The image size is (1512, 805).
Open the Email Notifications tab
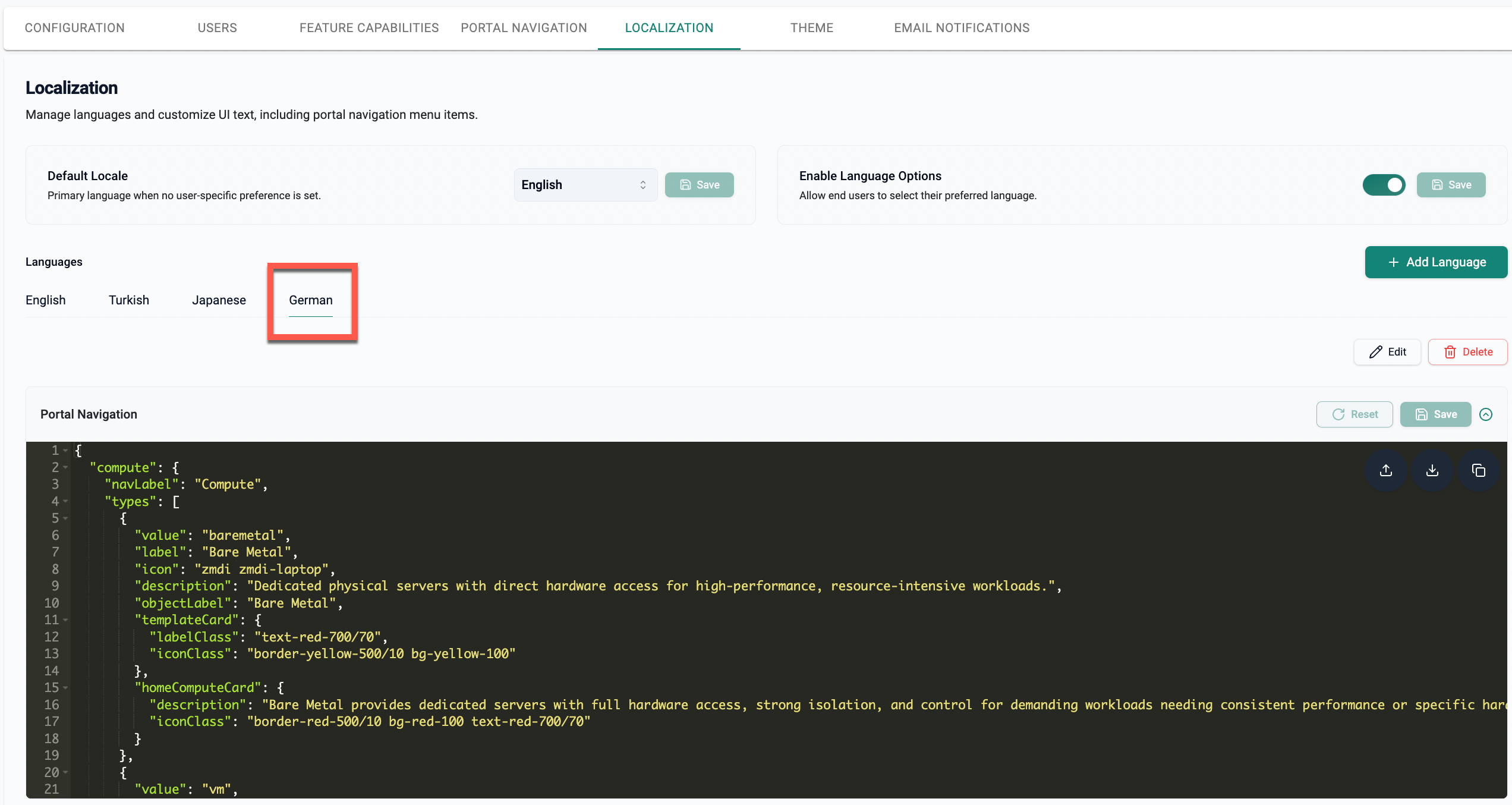click(961, 28)
